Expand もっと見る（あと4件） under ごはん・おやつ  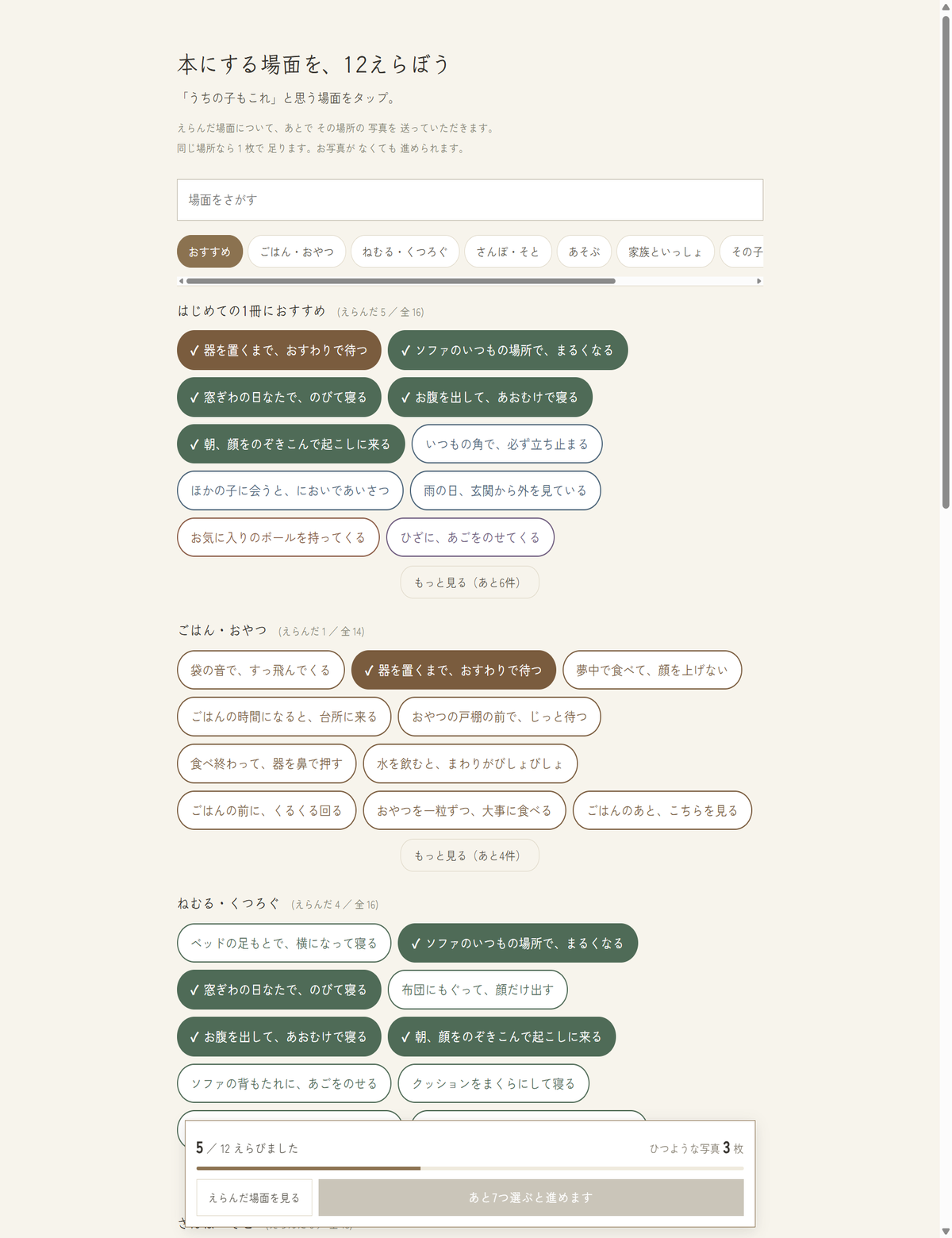pos(470,855)
